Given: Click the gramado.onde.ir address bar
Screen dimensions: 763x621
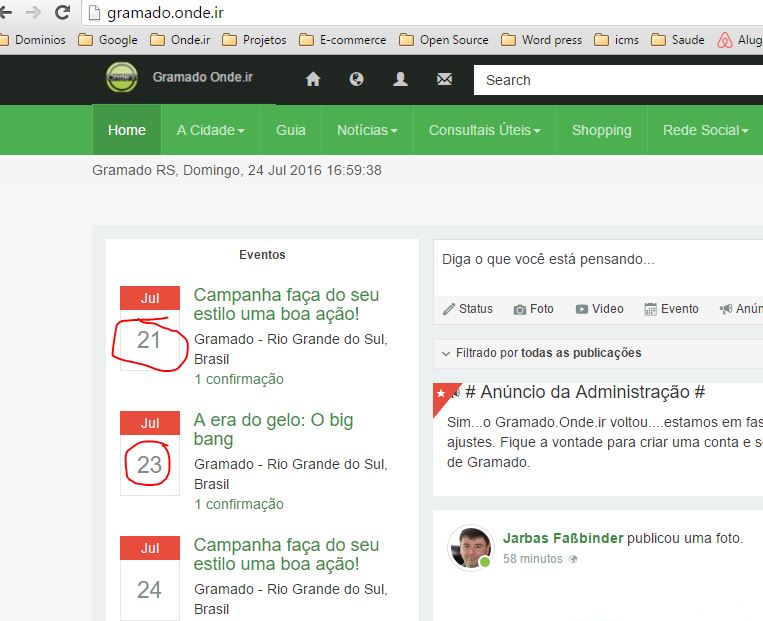Looking at the screenshot, I should tap(422, 13).
